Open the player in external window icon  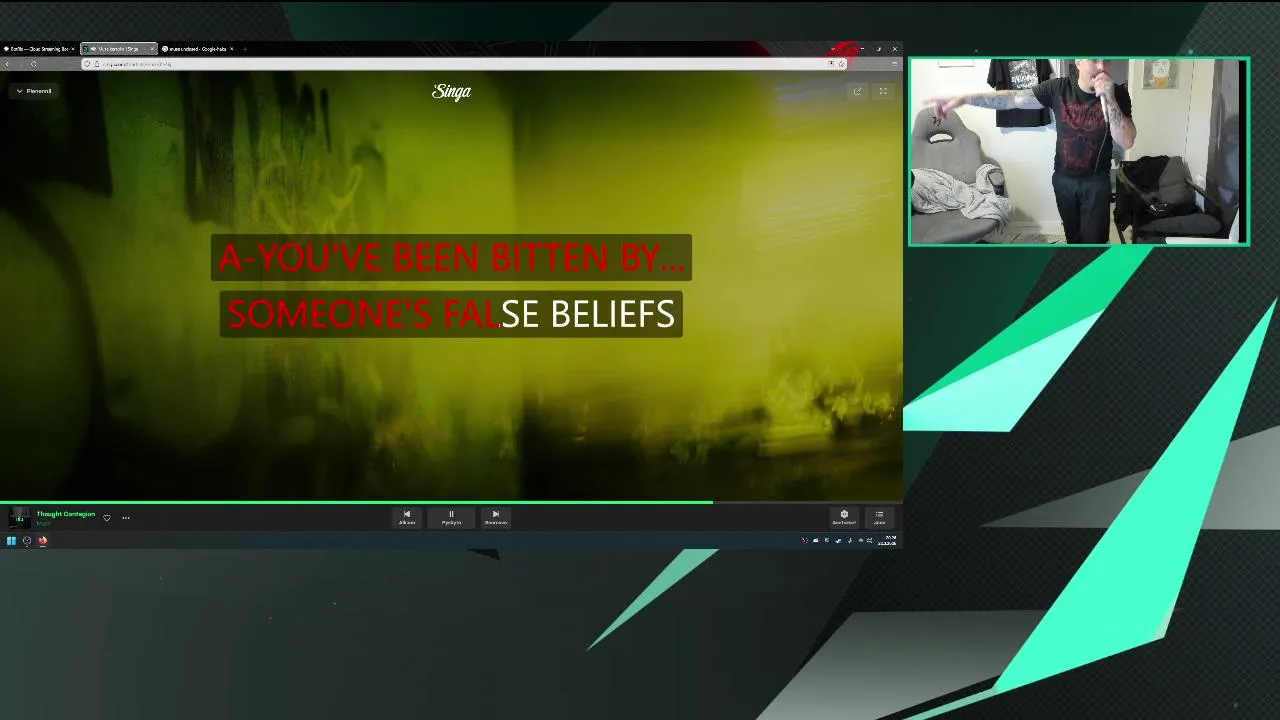click(857, 91)
